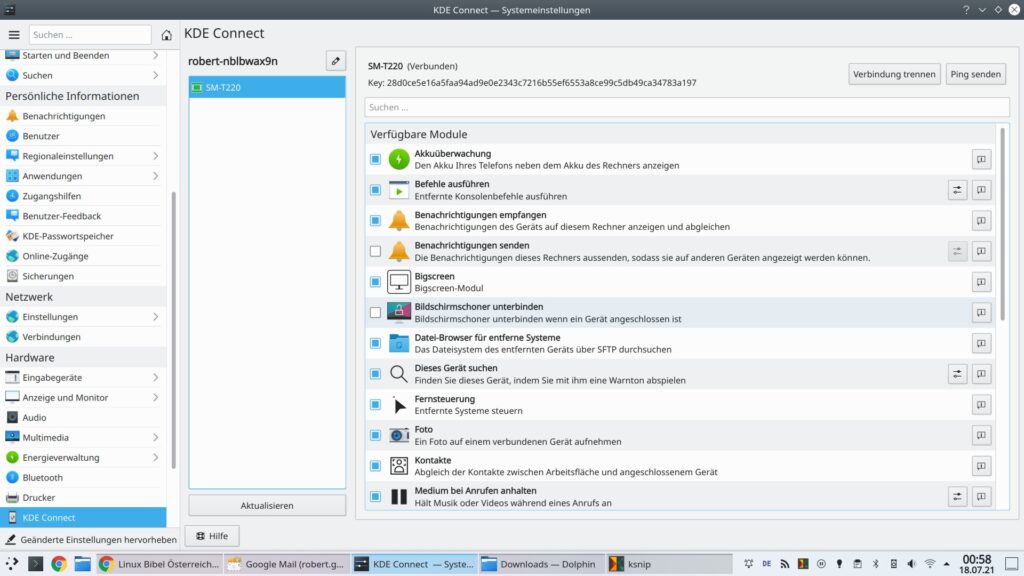Image resolution: width=1024 pixels, height=576 pixels.
Task: Show info about the Akkuüberwachung module
Action: (x=981, y=159)
